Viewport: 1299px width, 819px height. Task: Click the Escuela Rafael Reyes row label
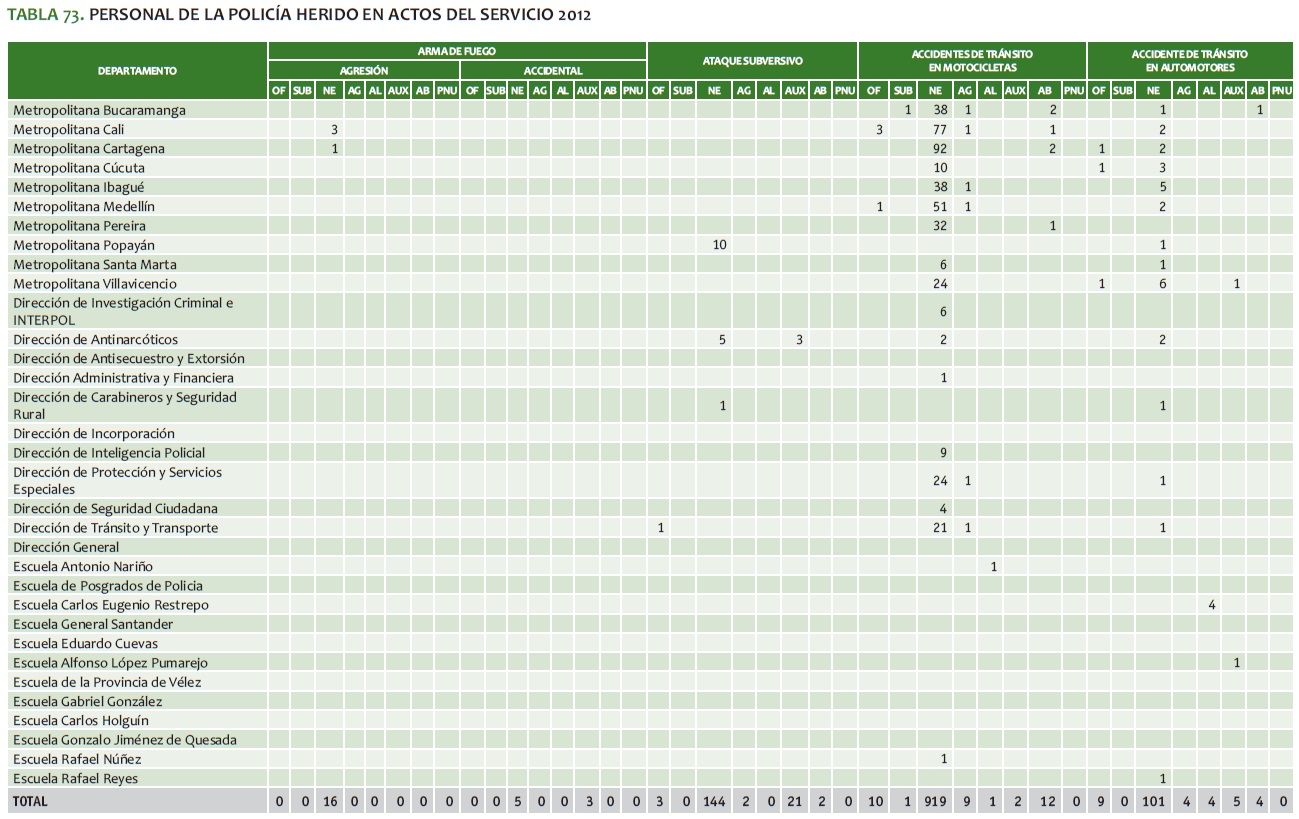point(76,779)
